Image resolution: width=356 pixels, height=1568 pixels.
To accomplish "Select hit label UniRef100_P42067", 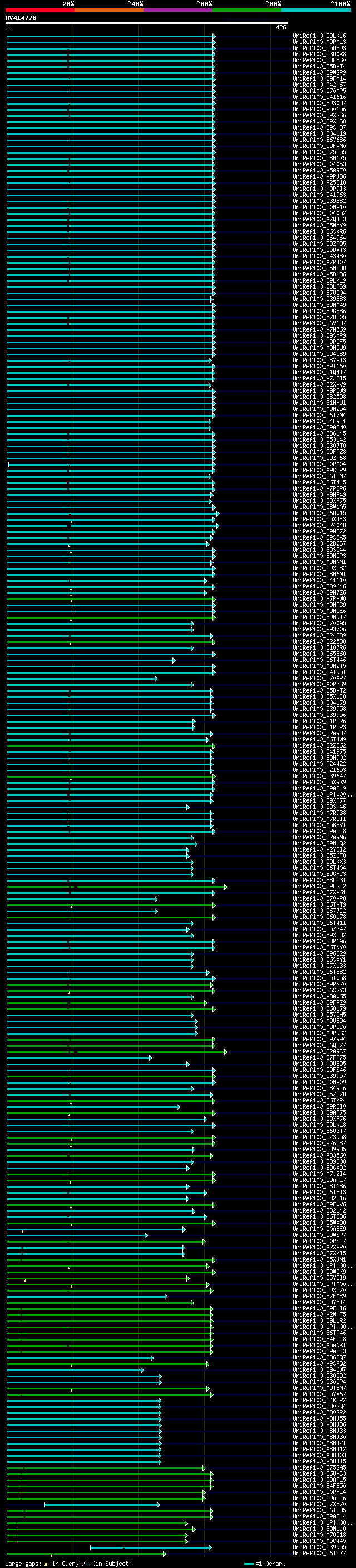I will [319, 85].
